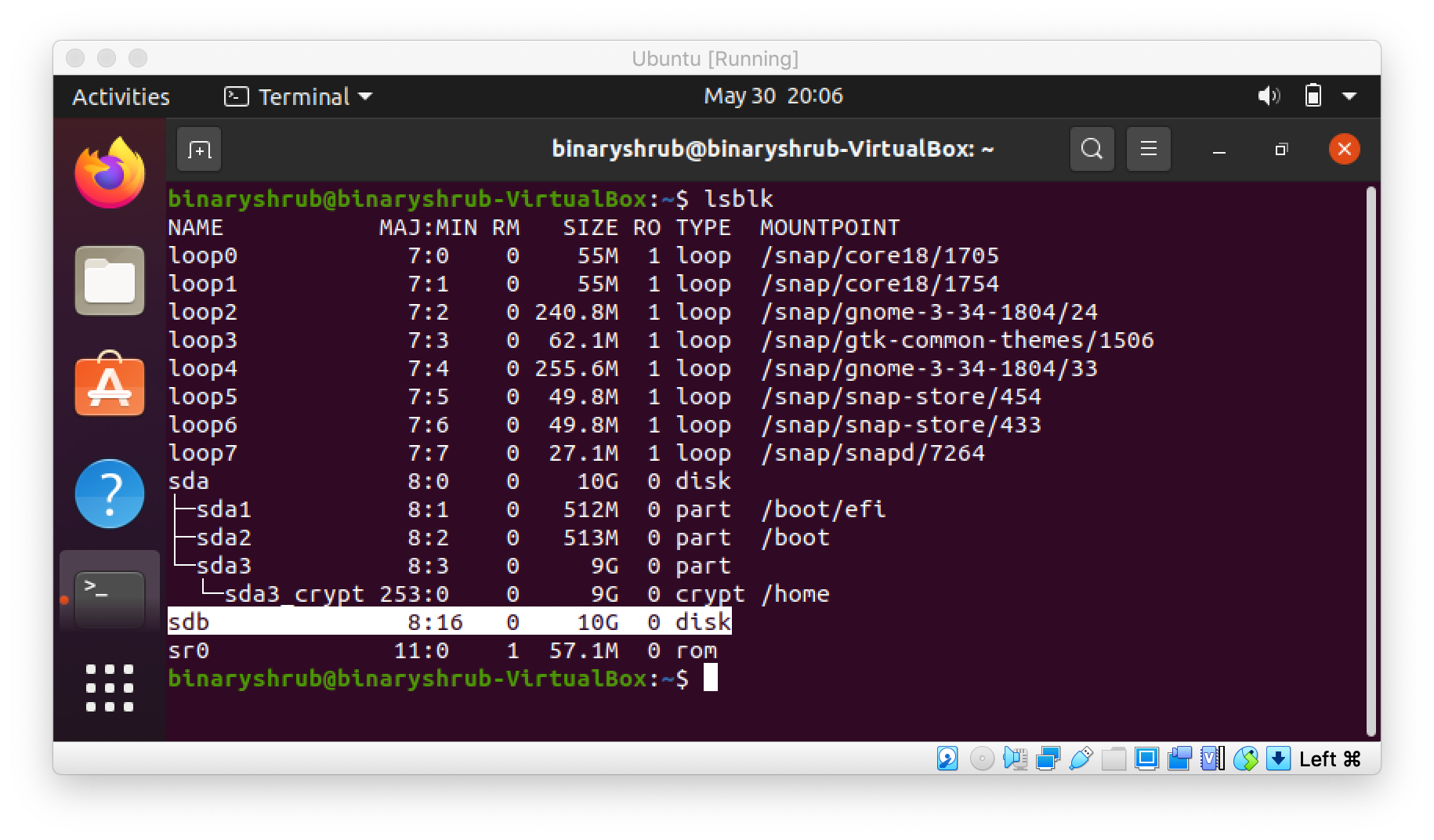Click the loop0 device name
Screen dimensions: 1434x840
tap(203, 255)
